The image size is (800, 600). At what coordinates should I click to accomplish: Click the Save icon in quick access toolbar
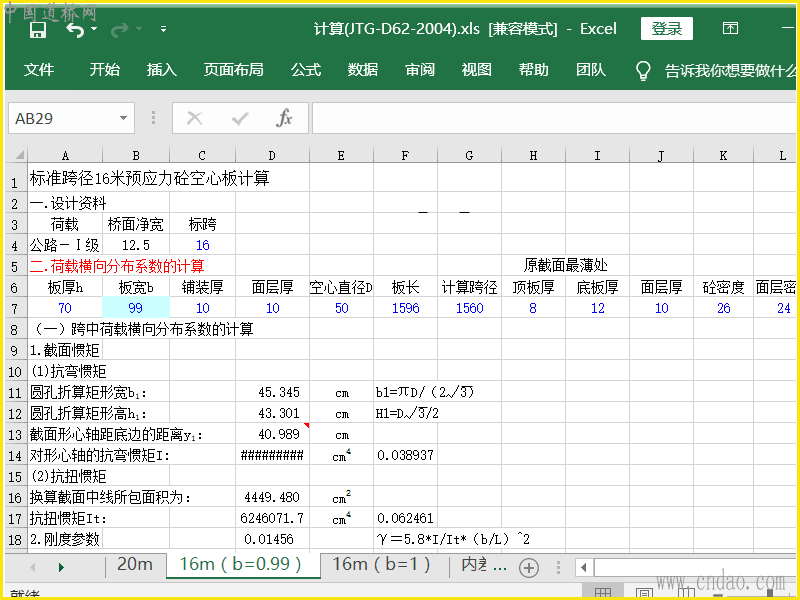click(38, 30)
